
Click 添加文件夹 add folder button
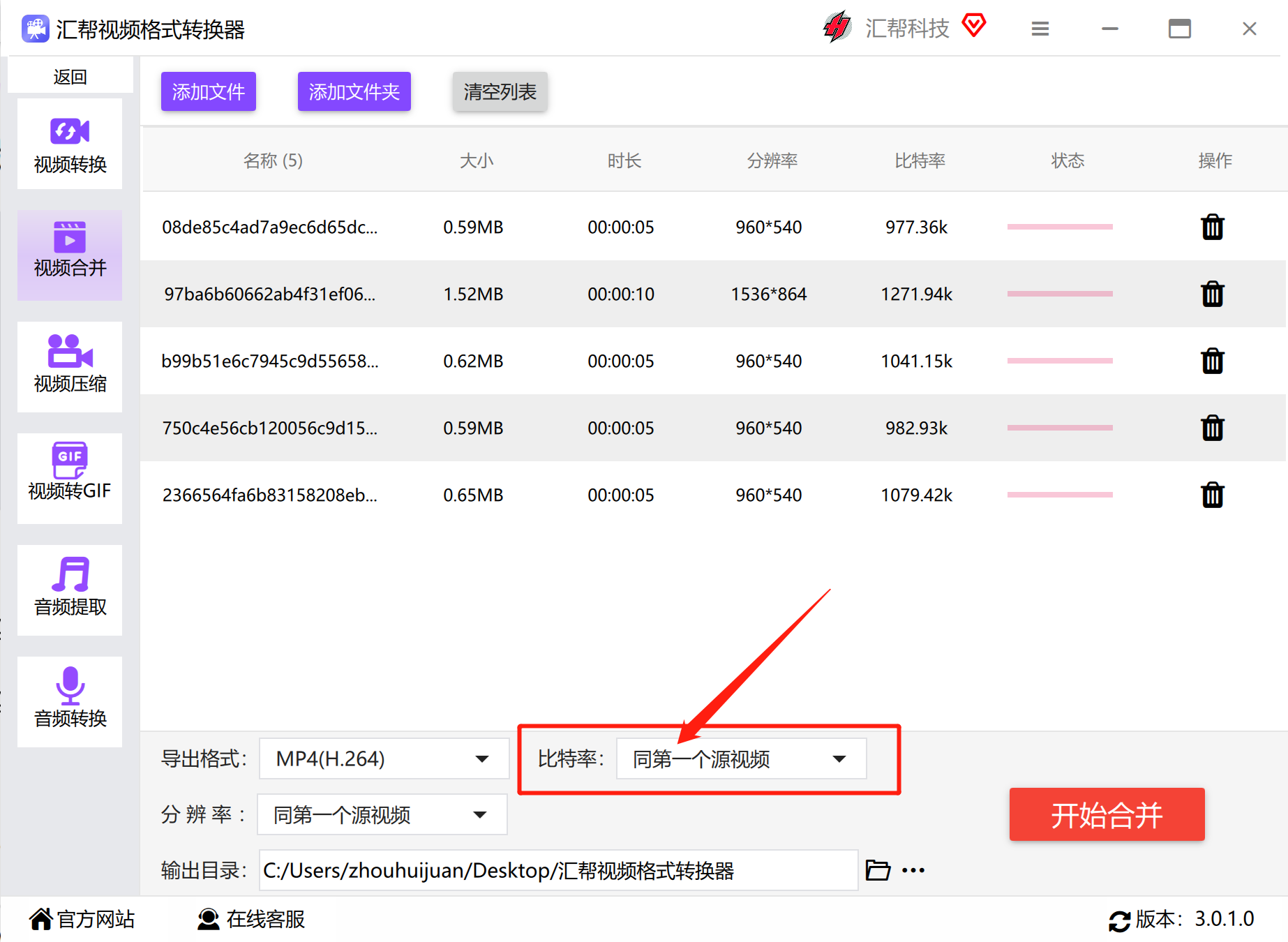pos(354,91)
